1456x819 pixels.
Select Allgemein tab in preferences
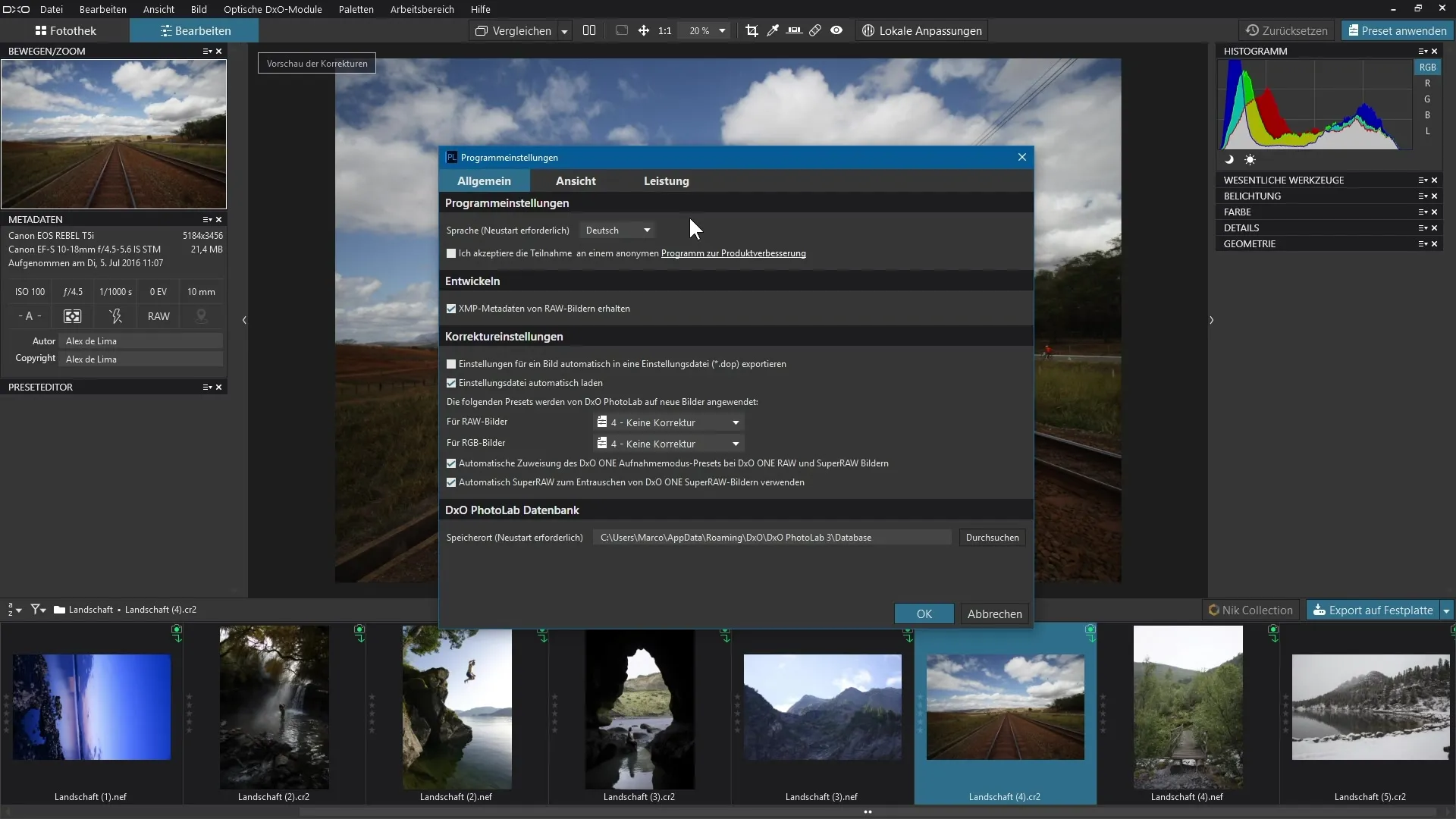click(484, 180)
